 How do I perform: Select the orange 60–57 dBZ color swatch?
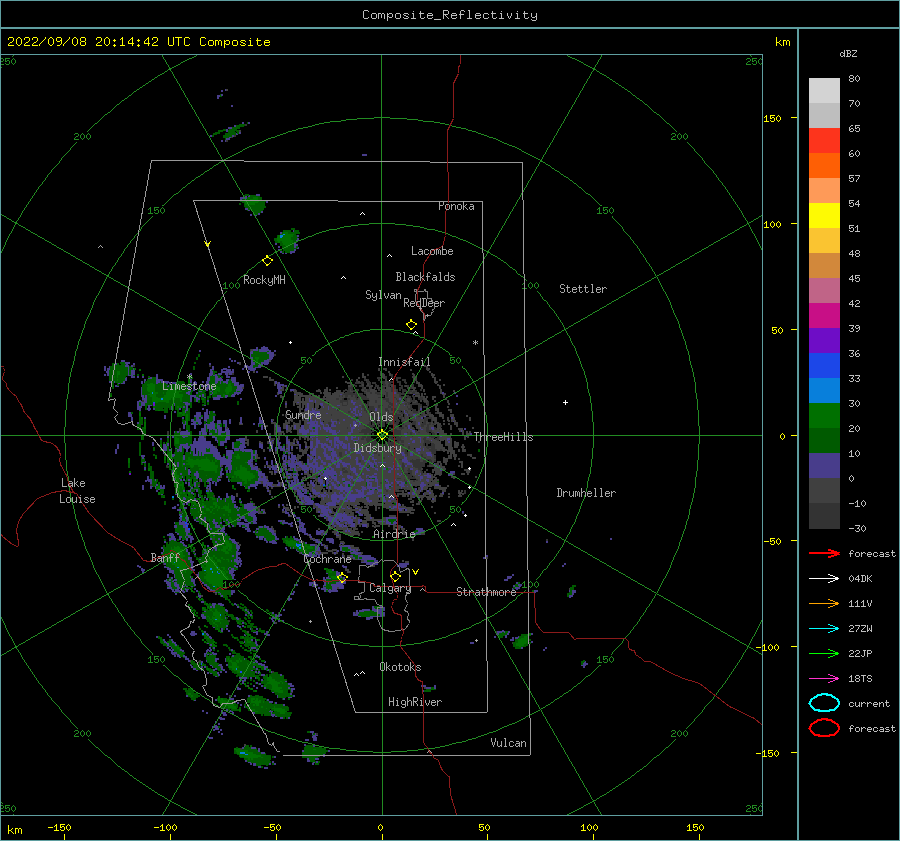(824, 165)
